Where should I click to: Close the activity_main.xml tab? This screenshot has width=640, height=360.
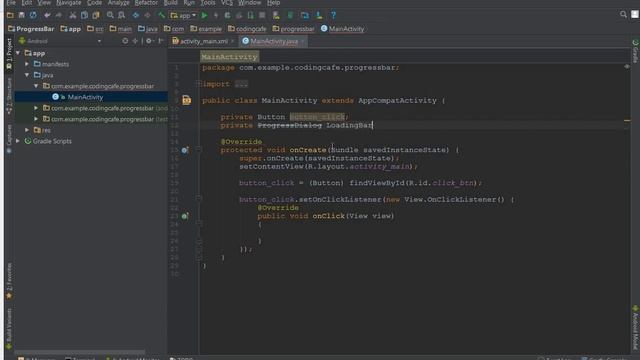(232, 41)
